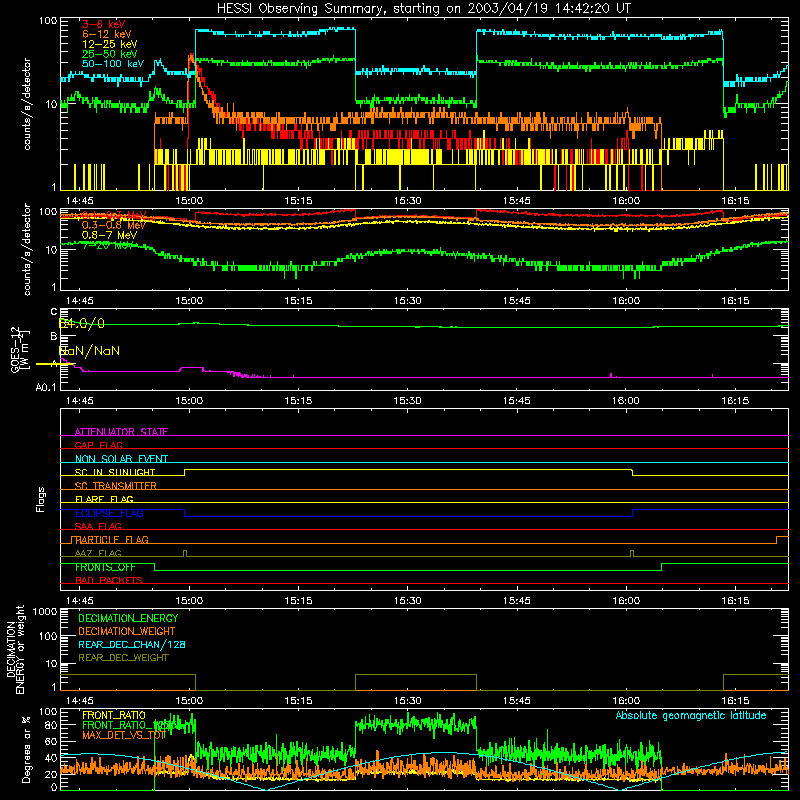Click the Degrees or % axis label
Screen dimensions: 800x800
pyautogui.click(x=26, y=749)
